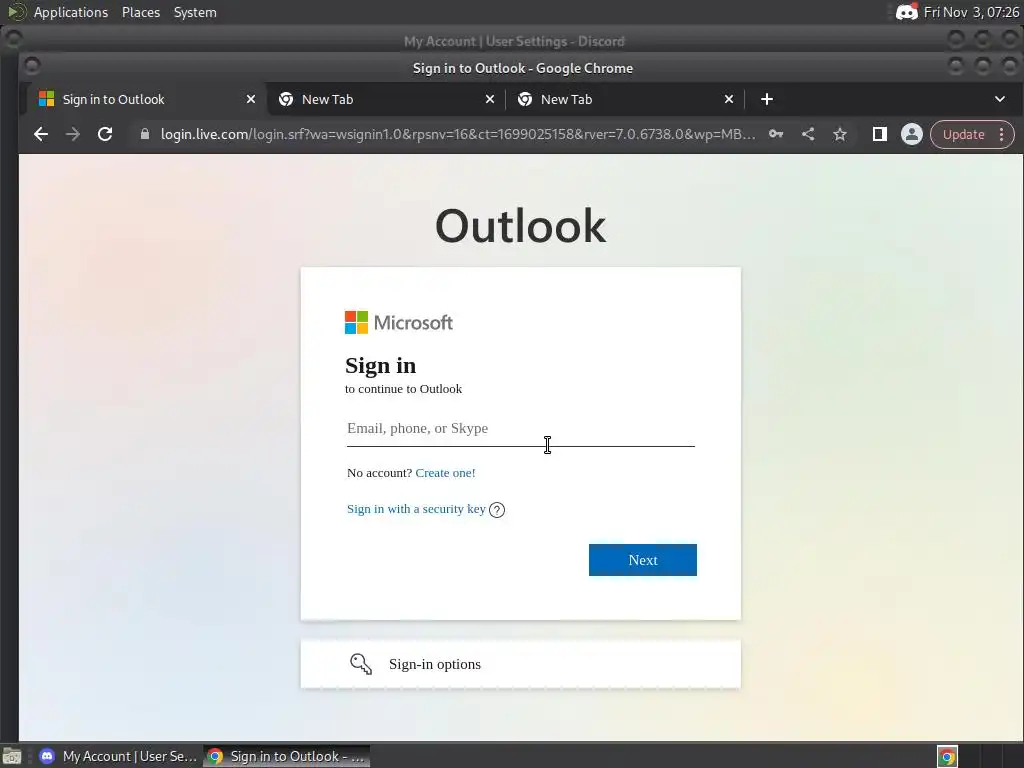
Task: Click the Discord window title bar behind Chrome
Action: 514,41
